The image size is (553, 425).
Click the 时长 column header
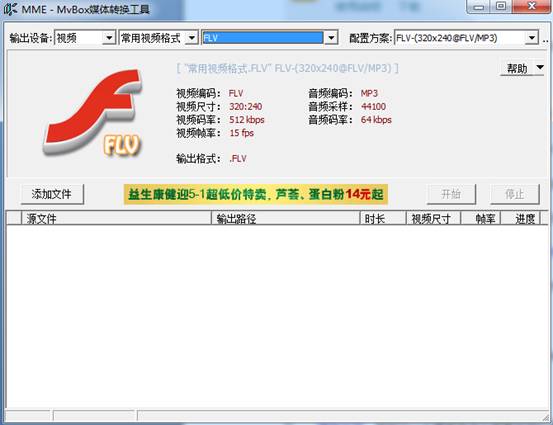click(x=383, y=219)
